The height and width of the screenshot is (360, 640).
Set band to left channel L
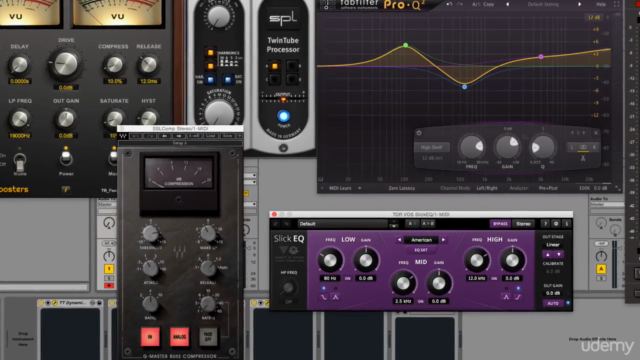click(x=572, y=147)
